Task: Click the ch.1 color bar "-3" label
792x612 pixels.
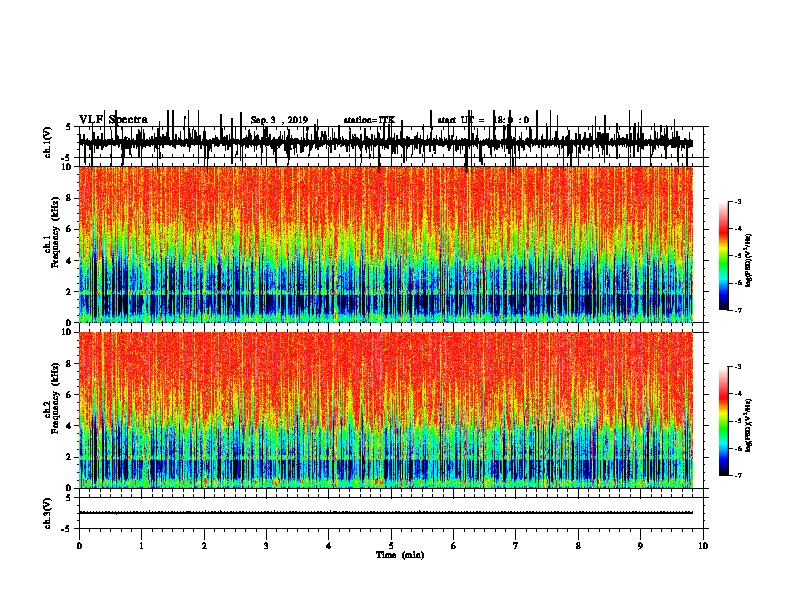Action: tap(737, 202)
